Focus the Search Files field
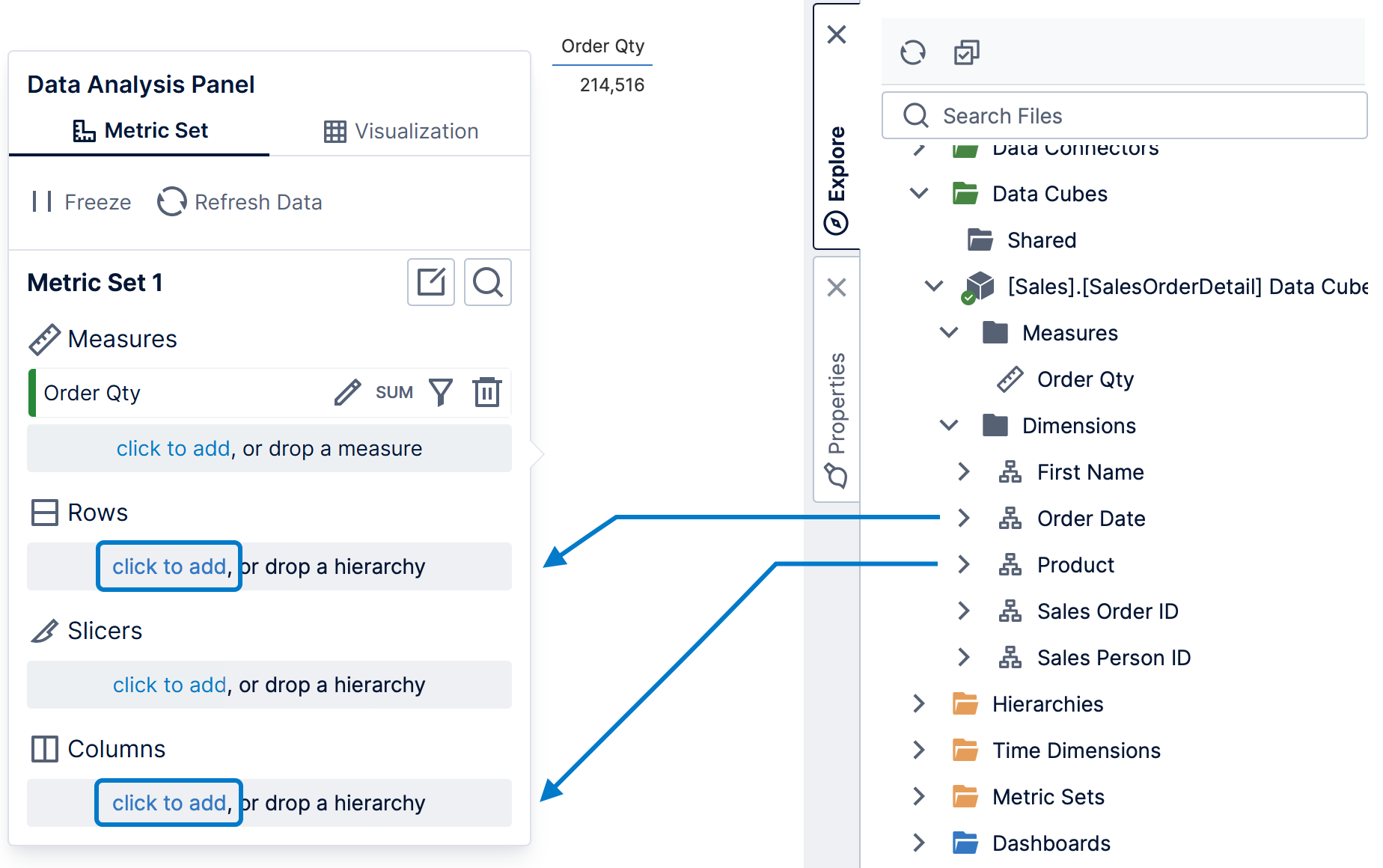 (1124, 116)
